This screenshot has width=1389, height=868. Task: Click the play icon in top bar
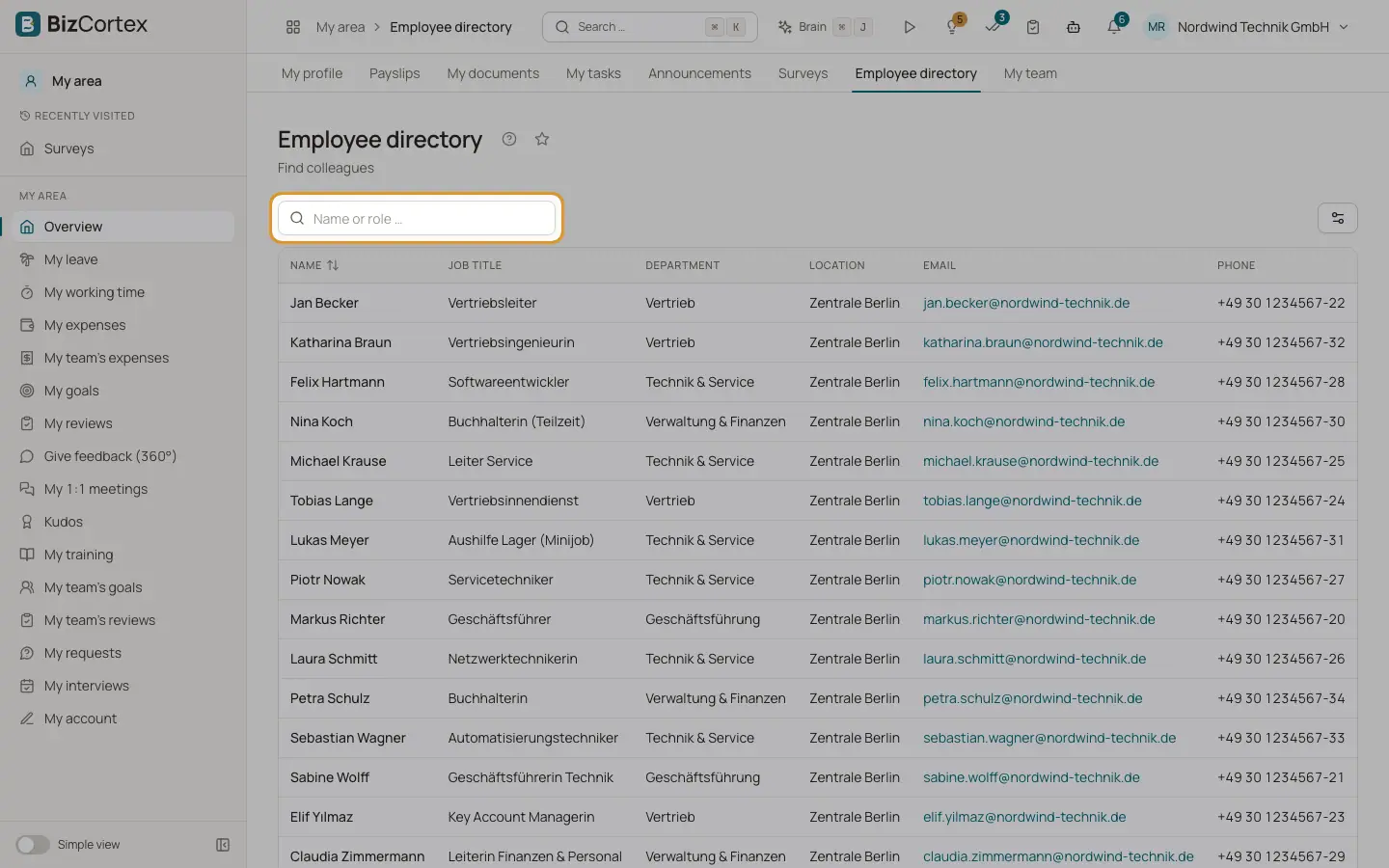point(909,27)
